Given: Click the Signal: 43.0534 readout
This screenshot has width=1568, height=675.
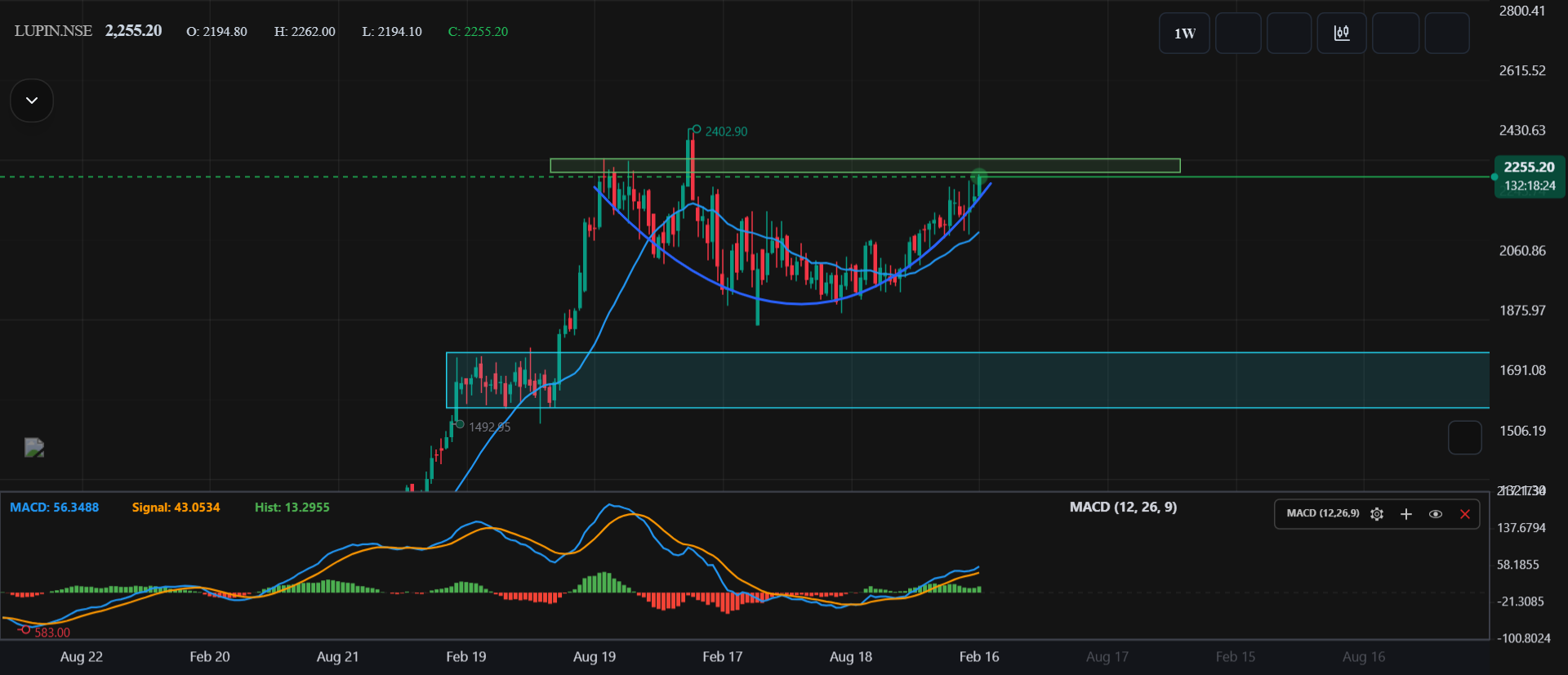Looking at the screenshot, I should [176, 507].
